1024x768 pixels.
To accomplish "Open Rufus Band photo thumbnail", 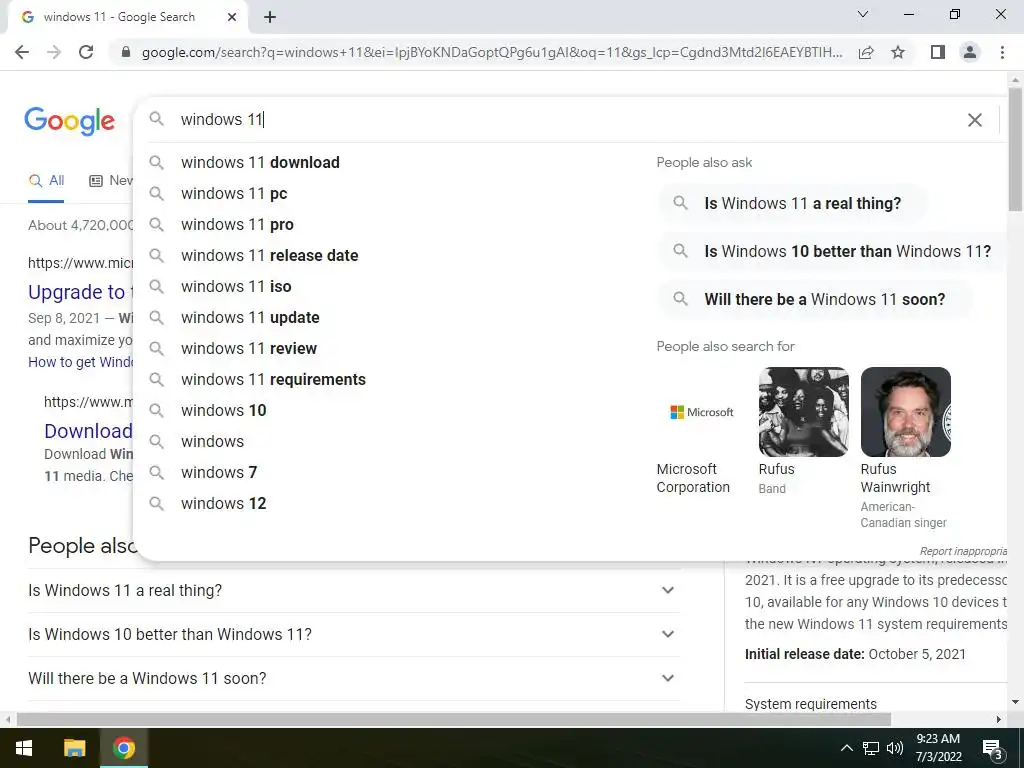I will point(803,412).
